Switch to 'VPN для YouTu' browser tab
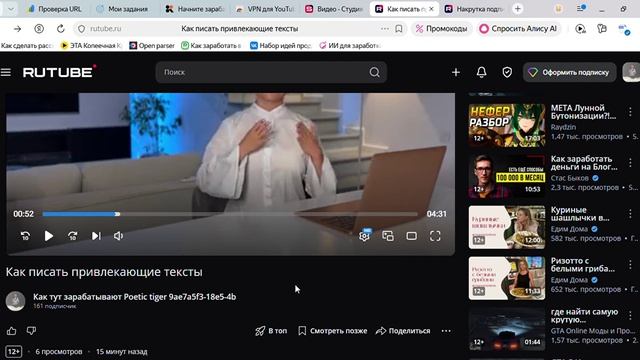640x360 pixels. (264, 9)
